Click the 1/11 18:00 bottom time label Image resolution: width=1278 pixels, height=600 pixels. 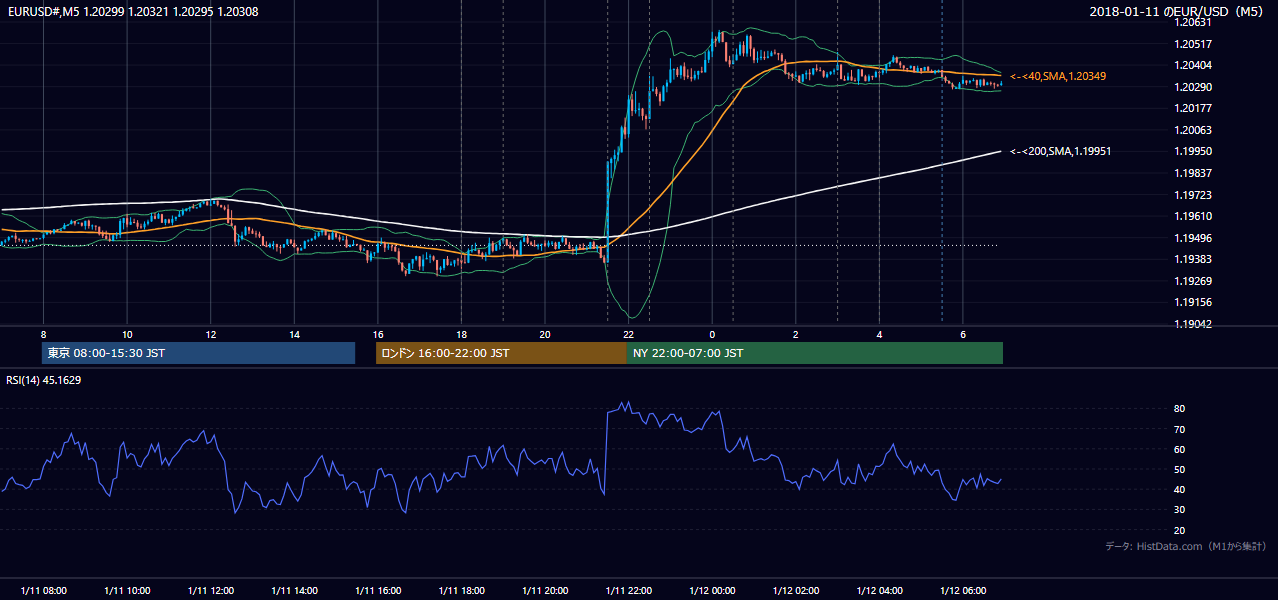click(461, 591)
